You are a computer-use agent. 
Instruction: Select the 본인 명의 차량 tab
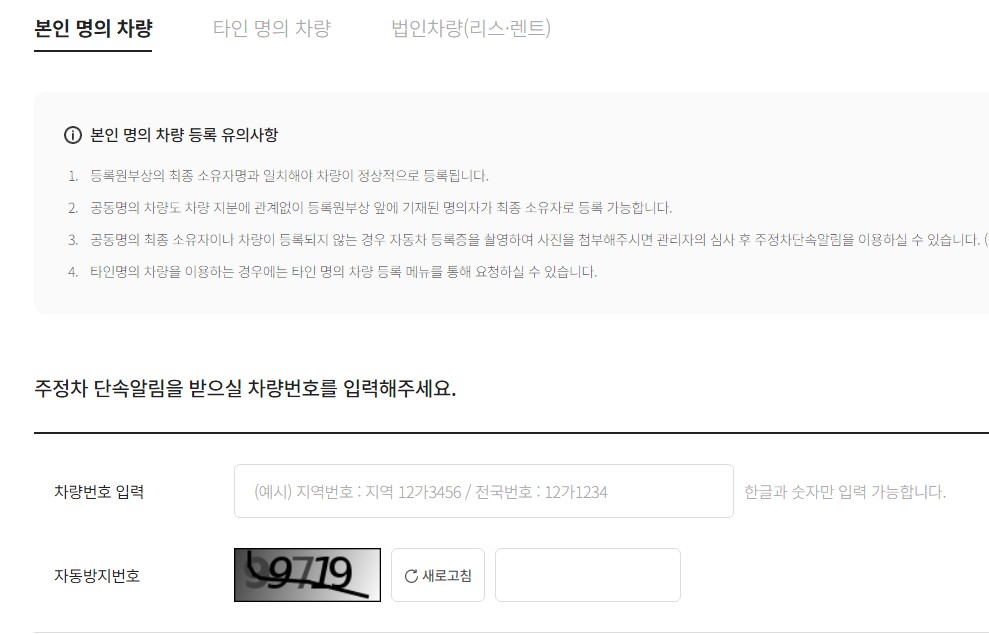tap(93, 28)
